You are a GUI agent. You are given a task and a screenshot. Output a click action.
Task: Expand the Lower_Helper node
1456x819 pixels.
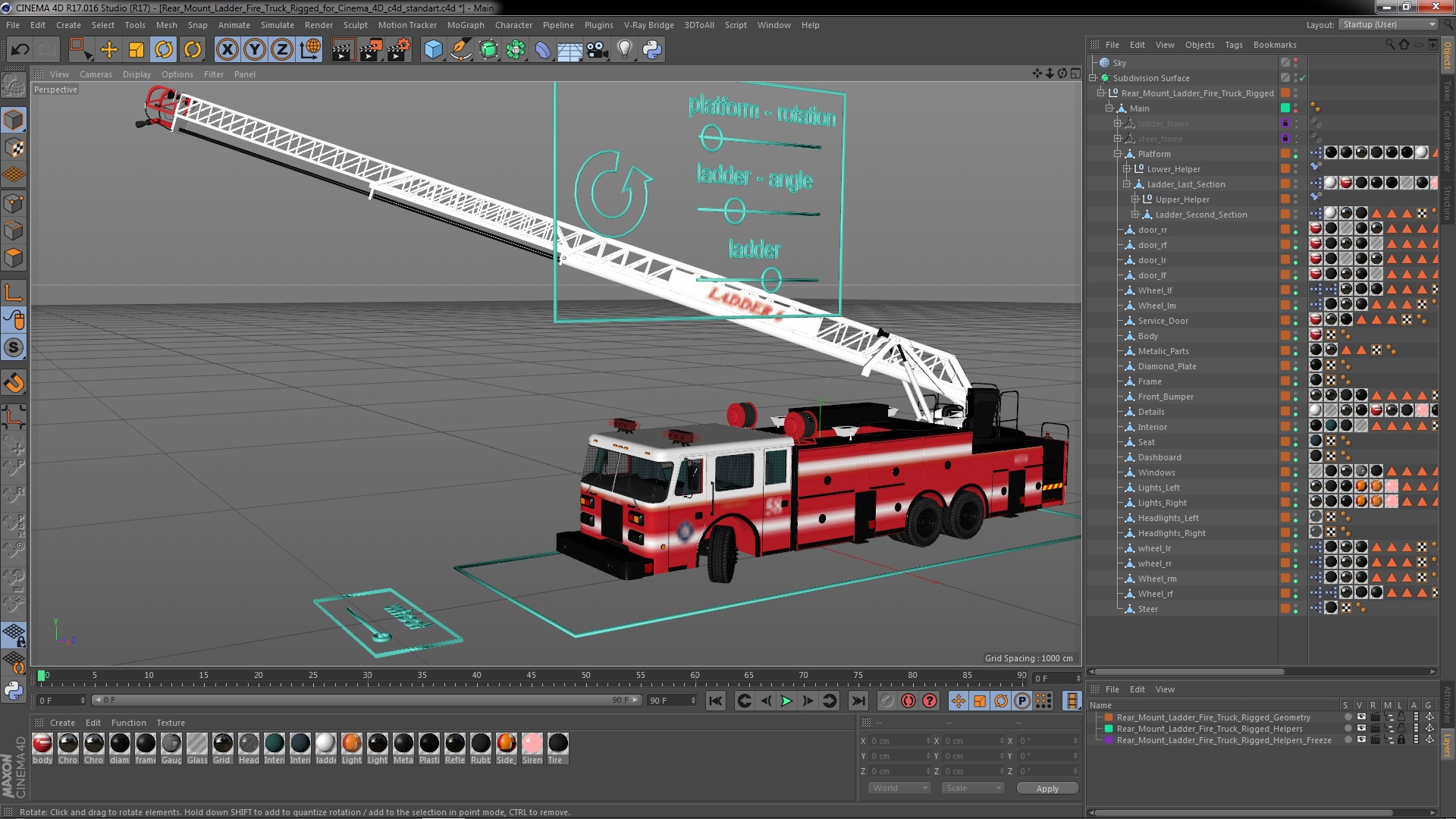click(x=1126, y=169)
